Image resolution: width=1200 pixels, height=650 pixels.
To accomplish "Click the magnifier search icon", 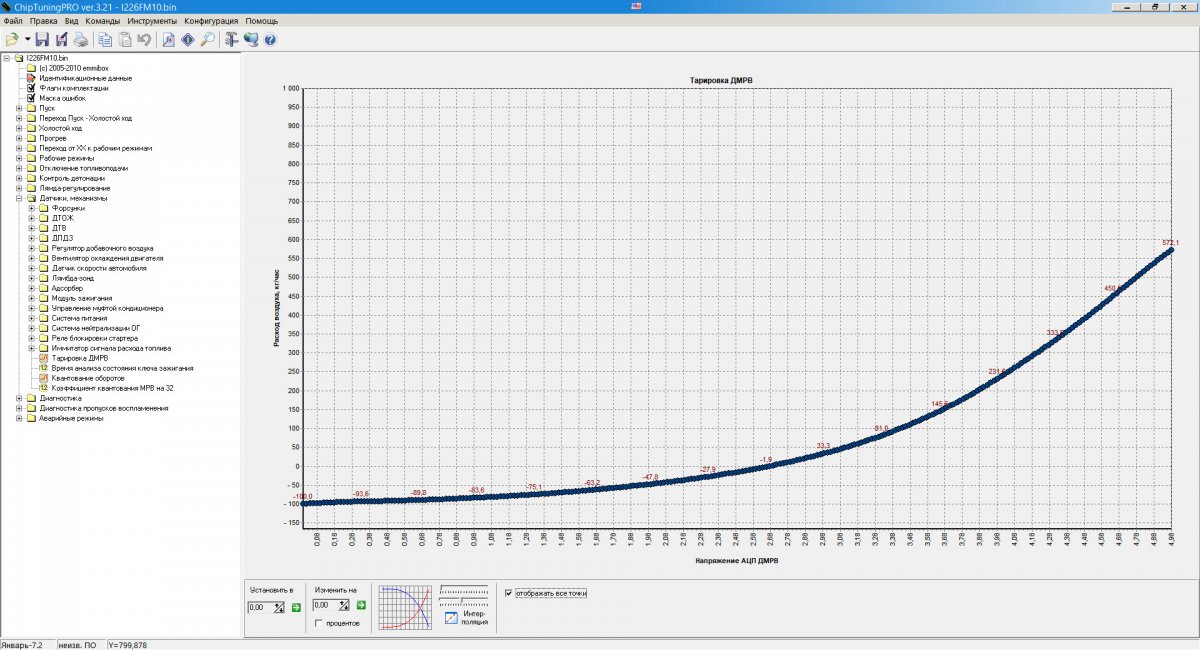I will (207, 40).
